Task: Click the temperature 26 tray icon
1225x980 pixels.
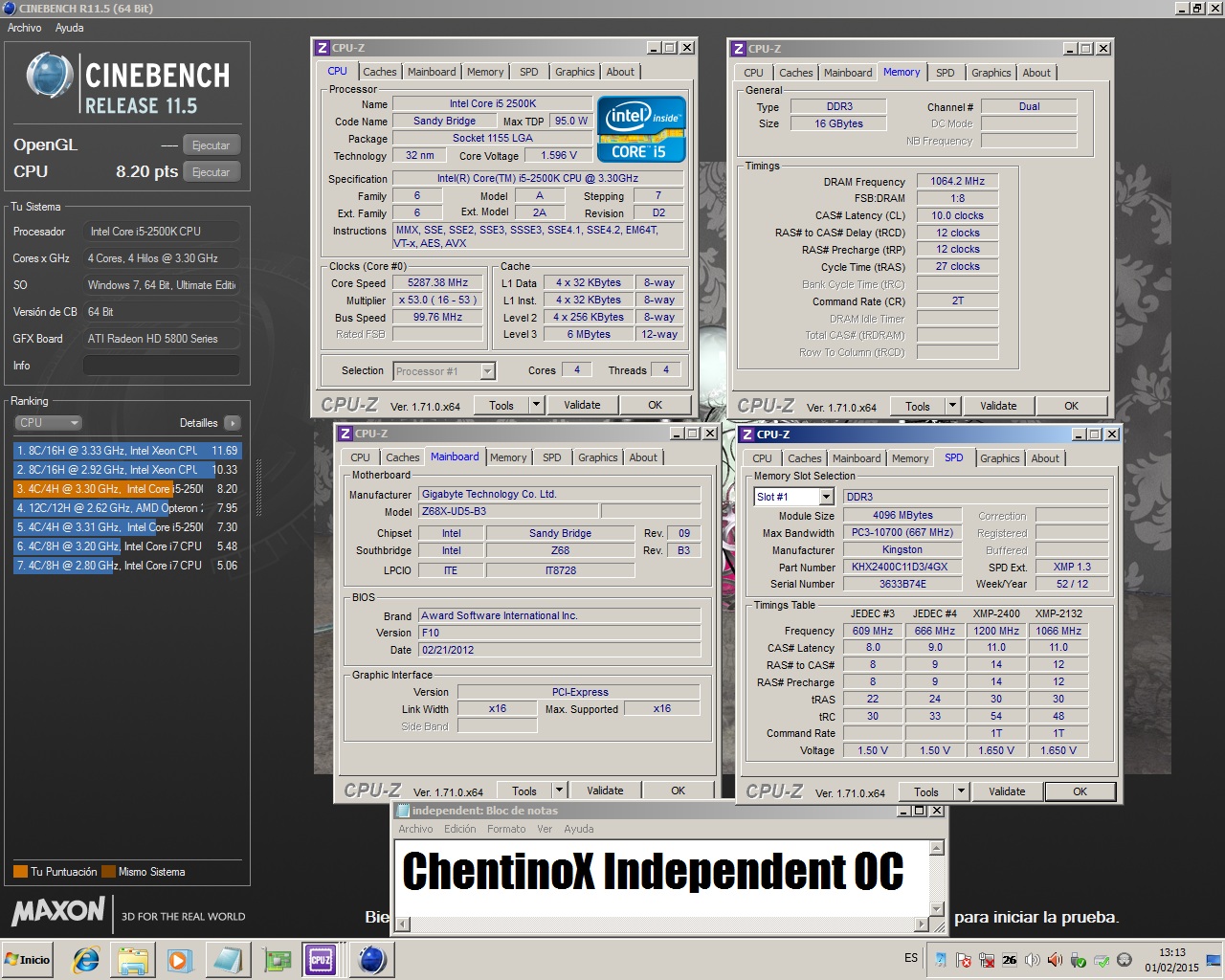Action: 1010,960
